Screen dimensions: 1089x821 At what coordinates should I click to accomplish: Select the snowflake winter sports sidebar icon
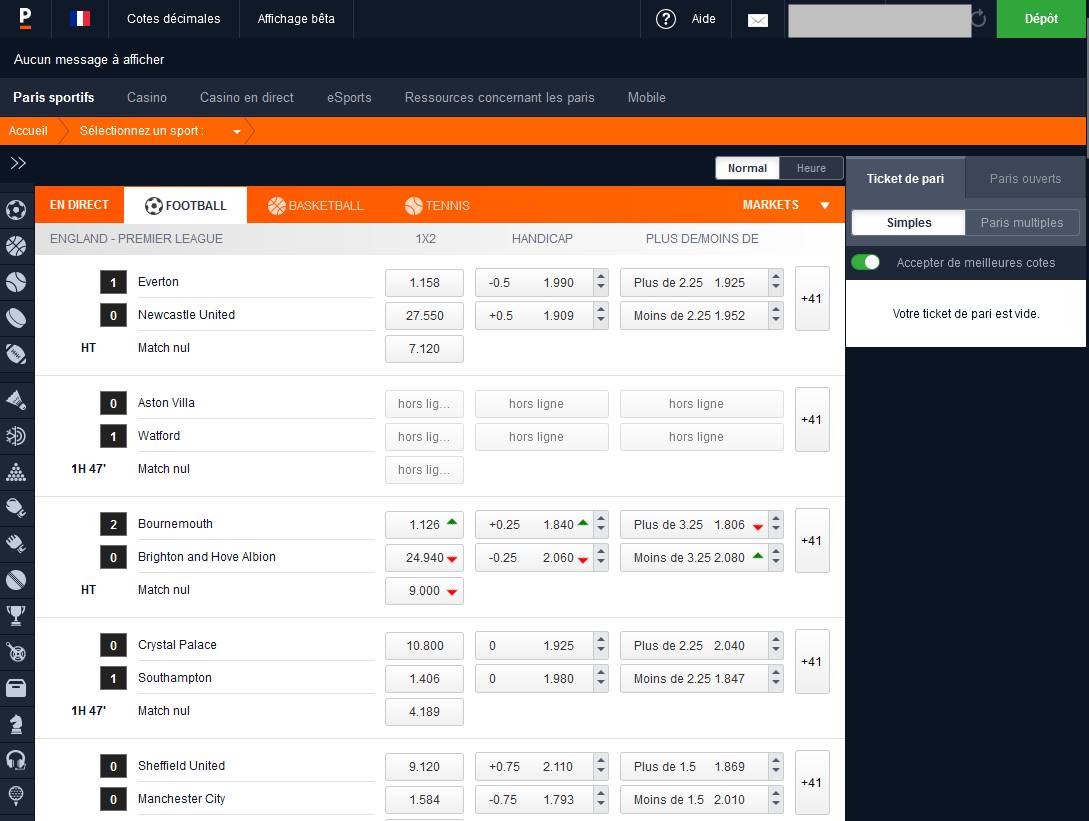tap(16, 436)
